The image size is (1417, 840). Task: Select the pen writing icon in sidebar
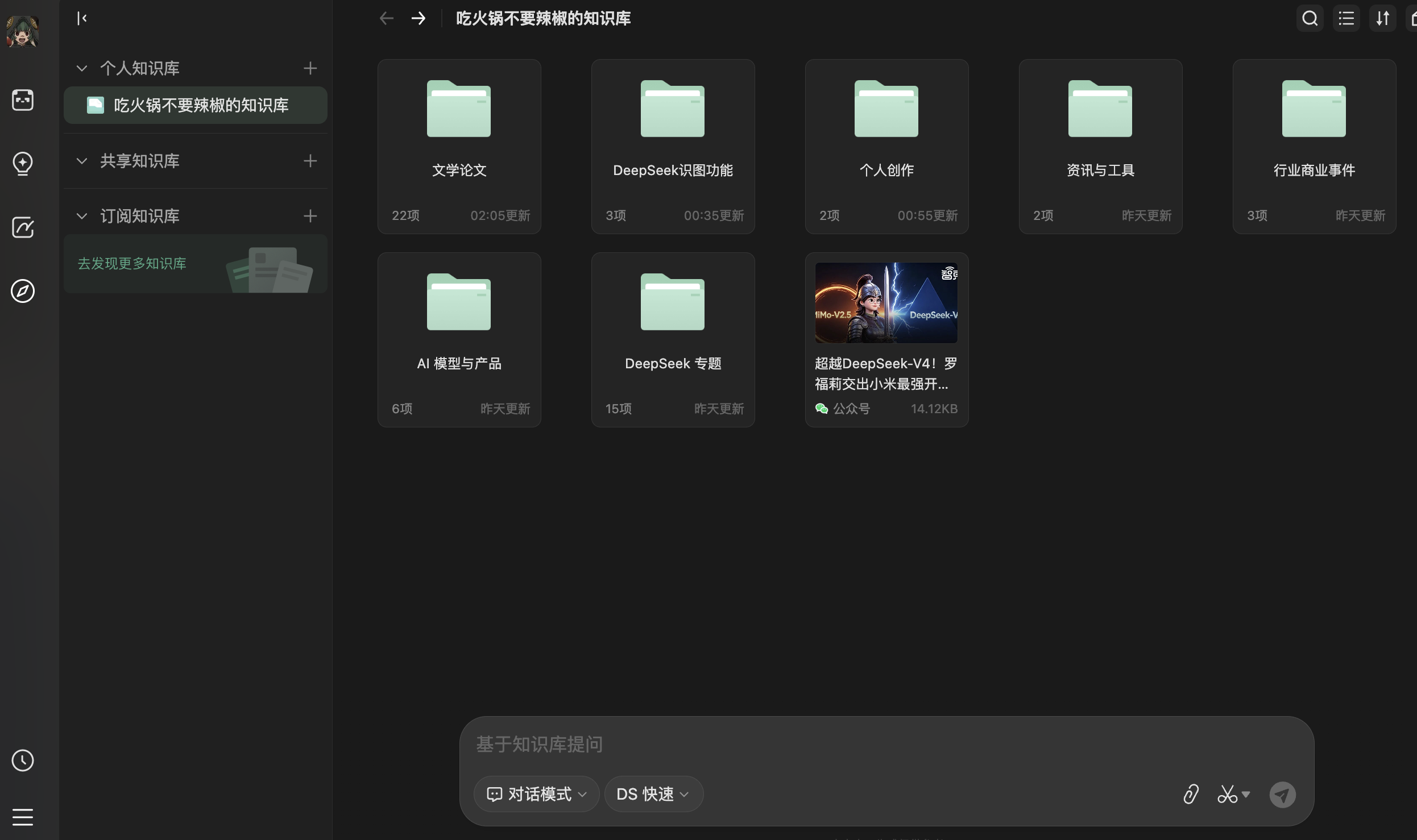coord(23,227)
